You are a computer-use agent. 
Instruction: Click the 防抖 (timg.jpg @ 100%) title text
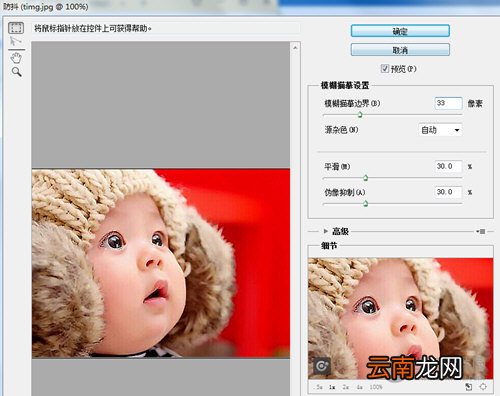coord(46,7)
